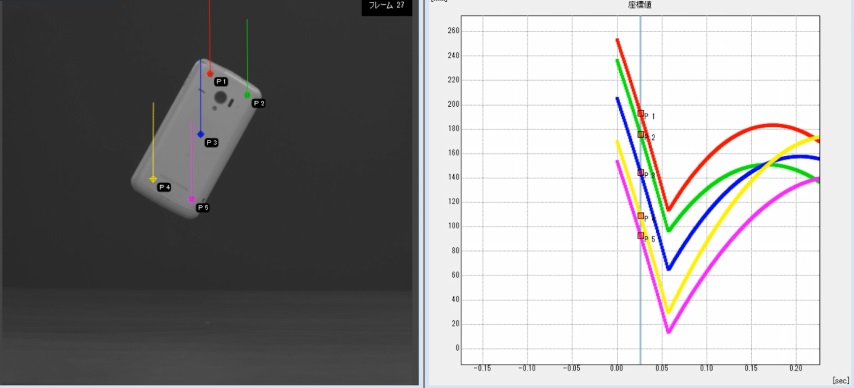
Task: Click the frame 27 indicator label
Action: coord(387,6)
